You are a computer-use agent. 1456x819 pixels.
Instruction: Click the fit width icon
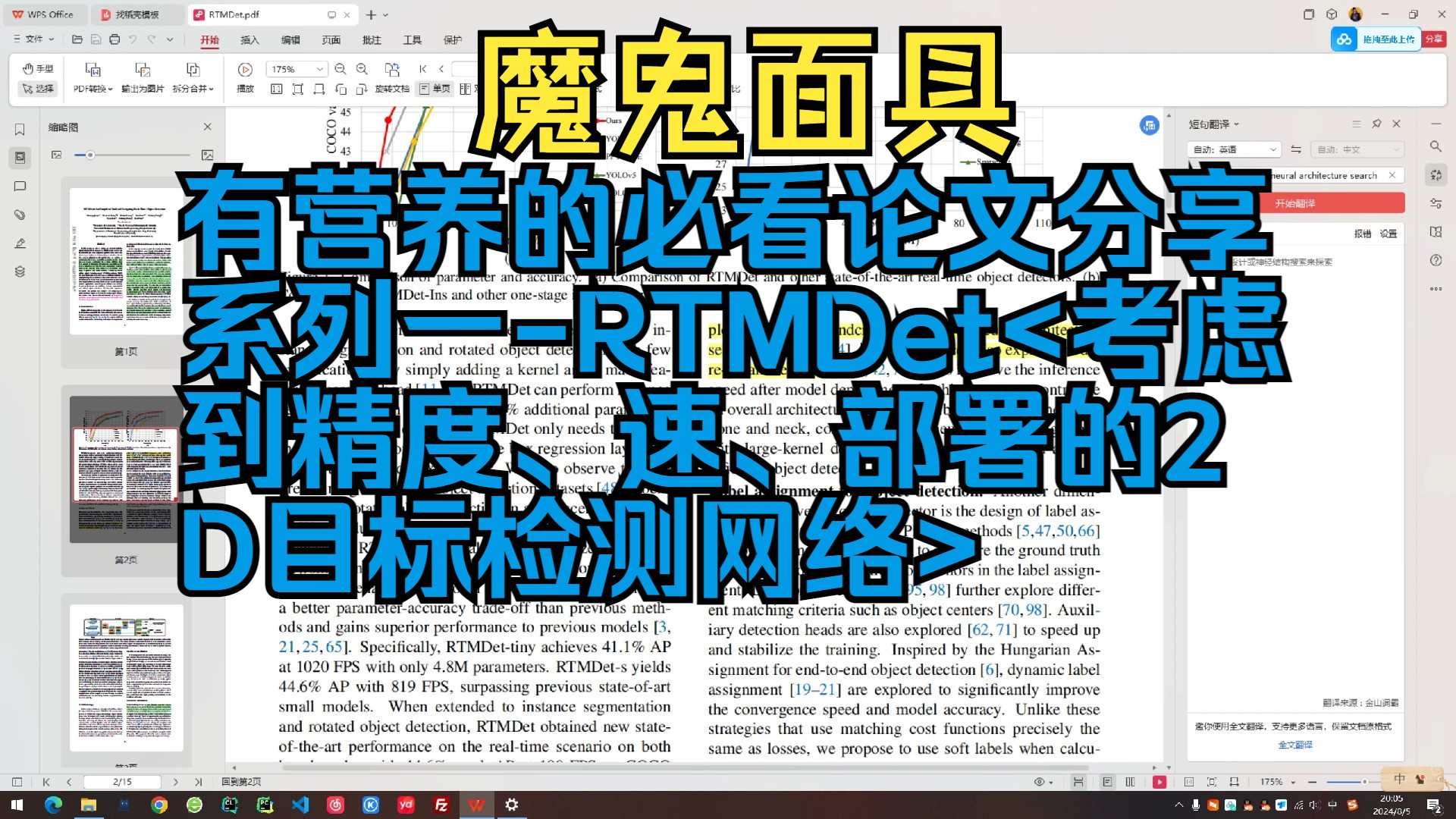click(x=319, y=89)
